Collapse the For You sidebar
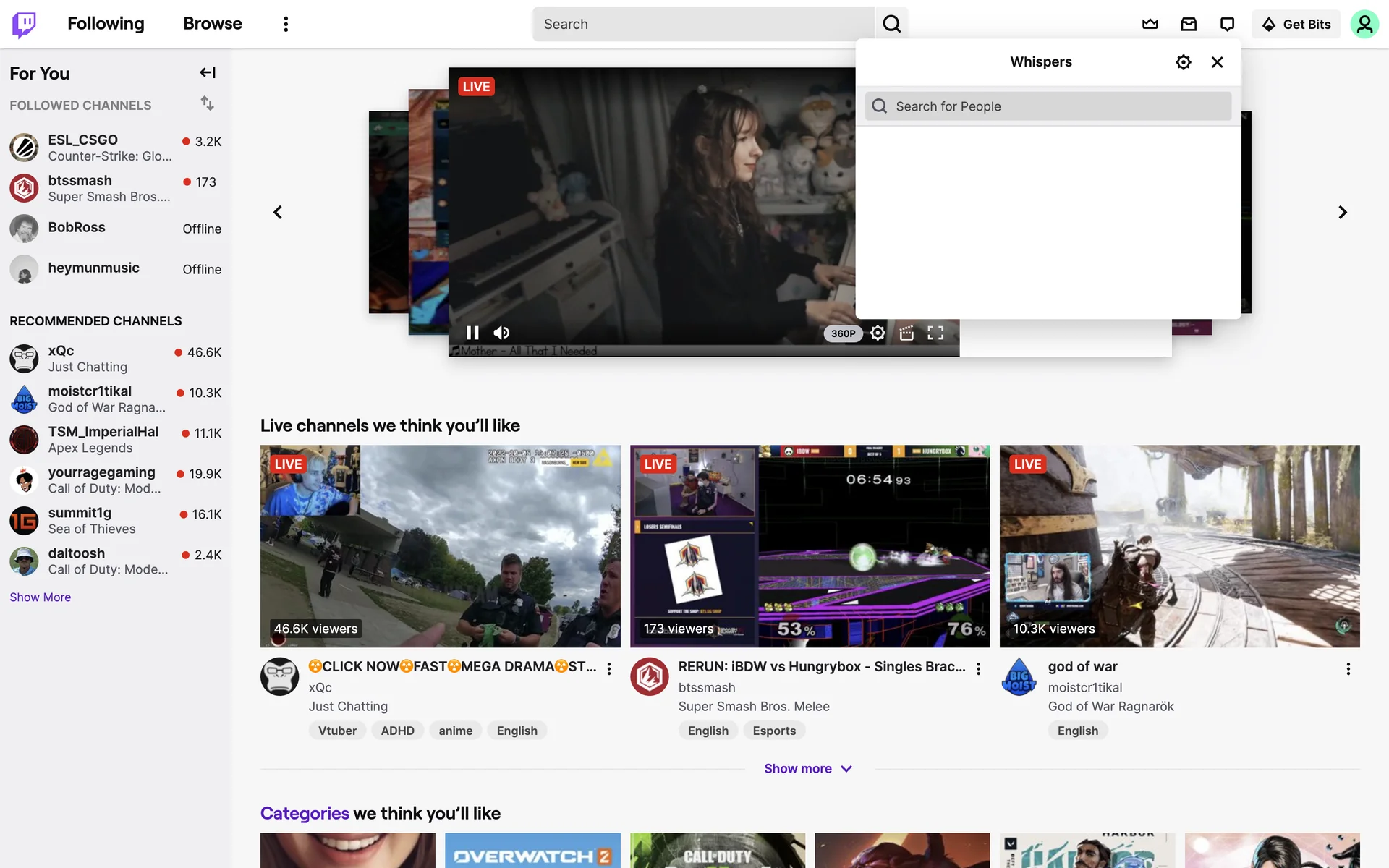 click(x=208, y=72)
